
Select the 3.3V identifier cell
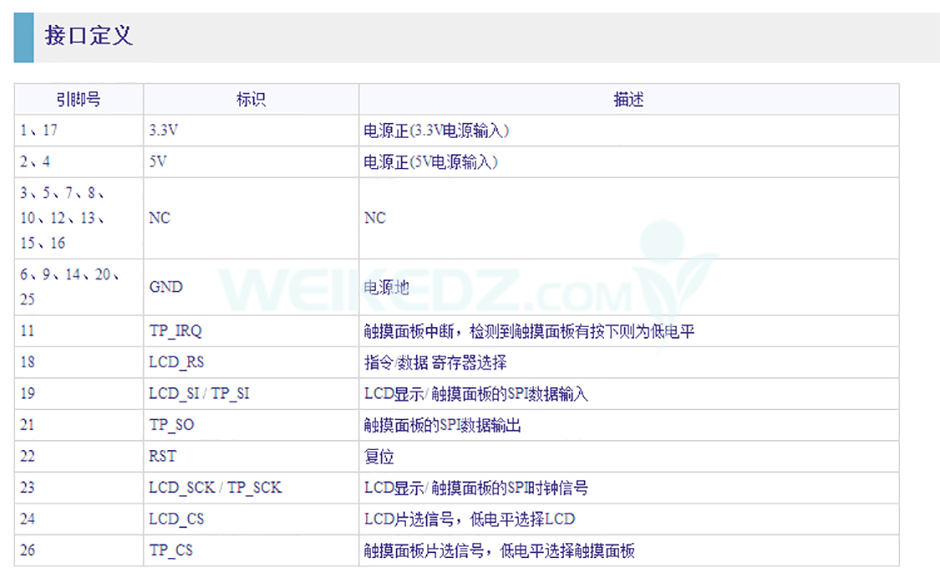tap(251, 130)
